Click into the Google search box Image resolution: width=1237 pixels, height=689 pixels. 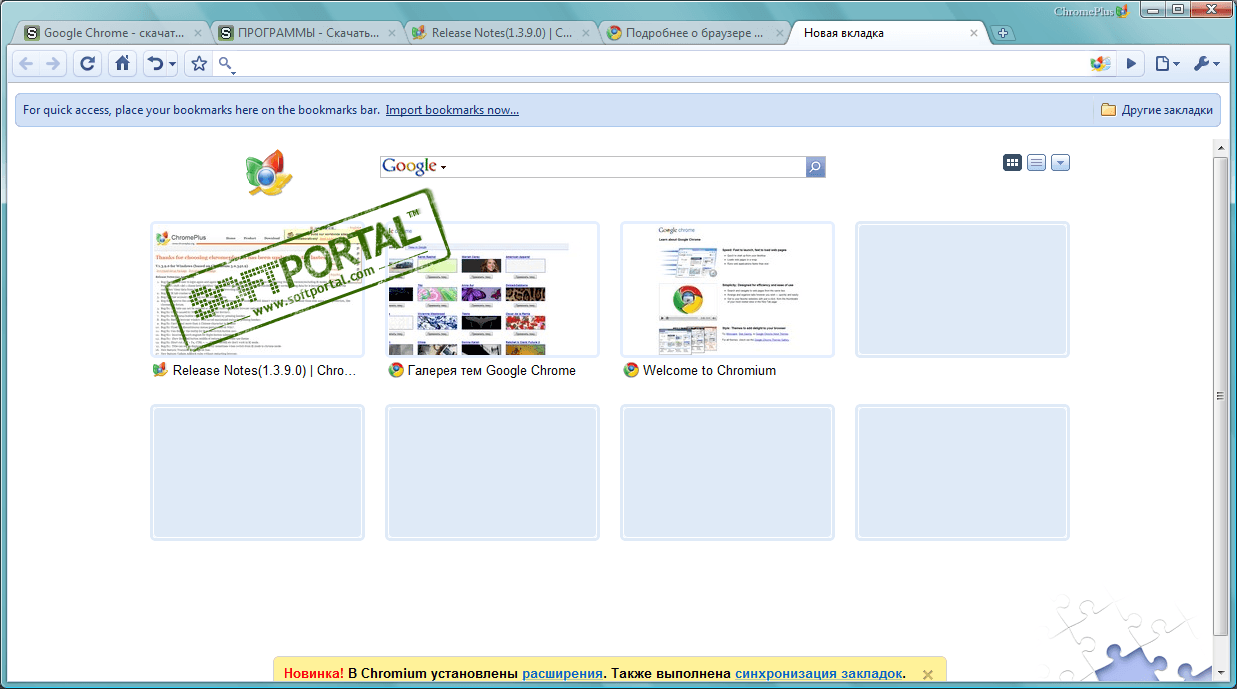coord(626,166)
